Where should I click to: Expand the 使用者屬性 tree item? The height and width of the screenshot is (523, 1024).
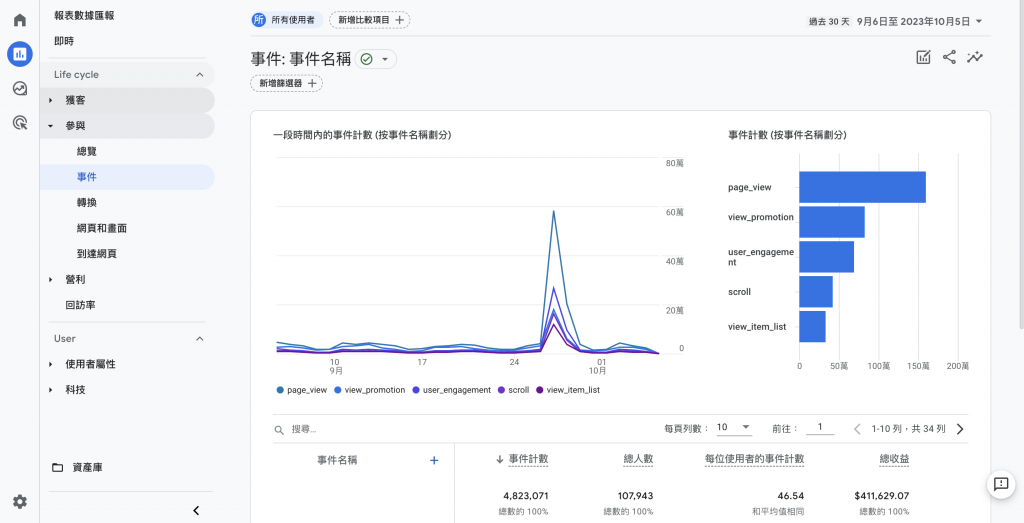tap(51, 364)
